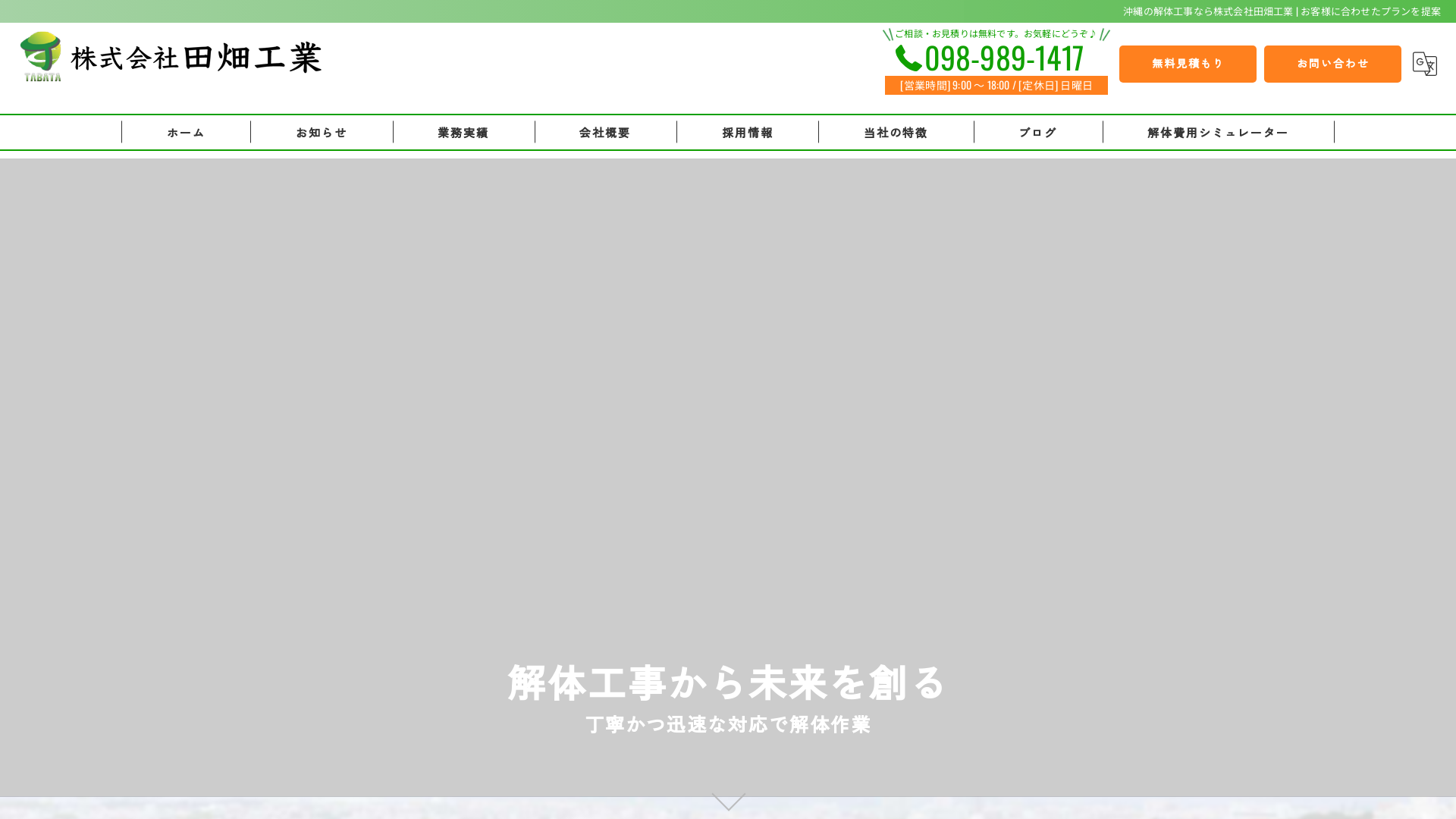The height and width of the screenshot is (819, 1456).
Task: Click the TABATA company logo
Action: pos(40,56)
